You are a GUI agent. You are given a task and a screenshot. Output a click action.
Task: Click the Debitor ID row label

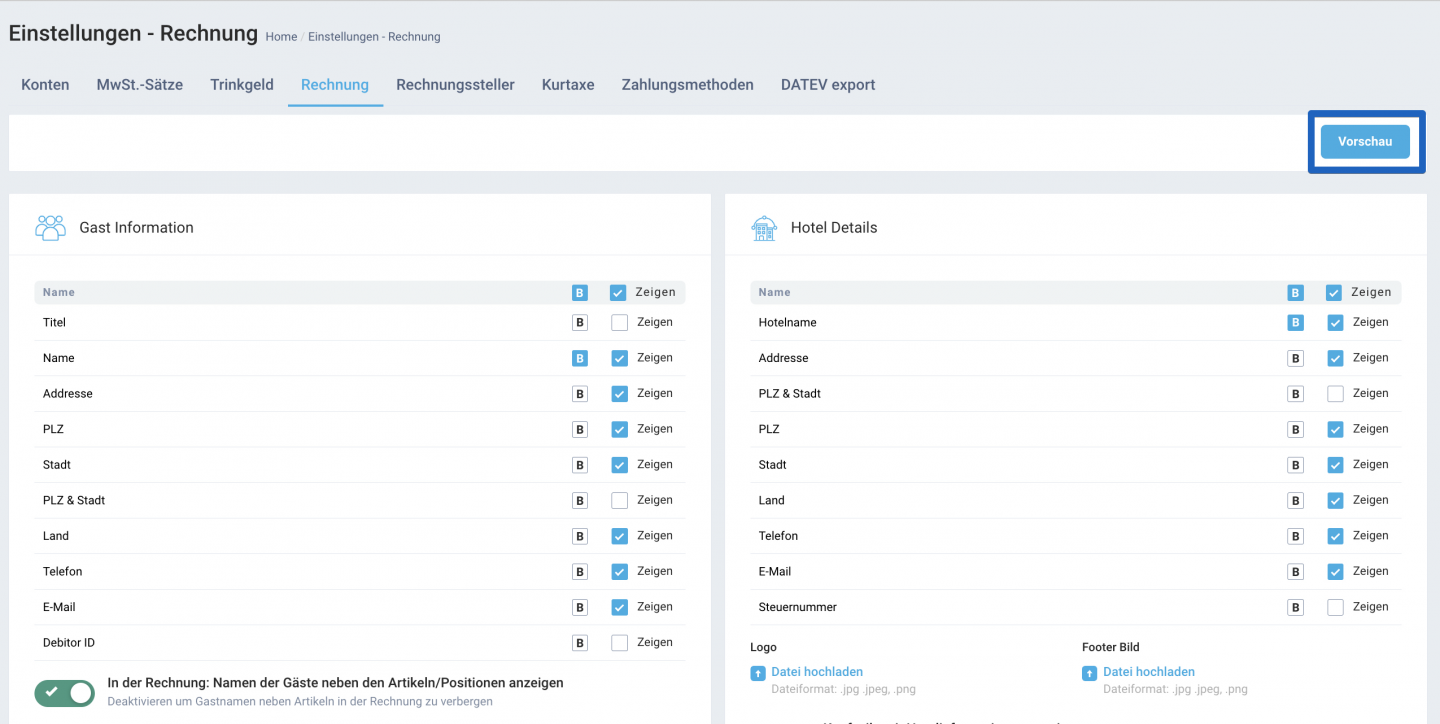69,643
